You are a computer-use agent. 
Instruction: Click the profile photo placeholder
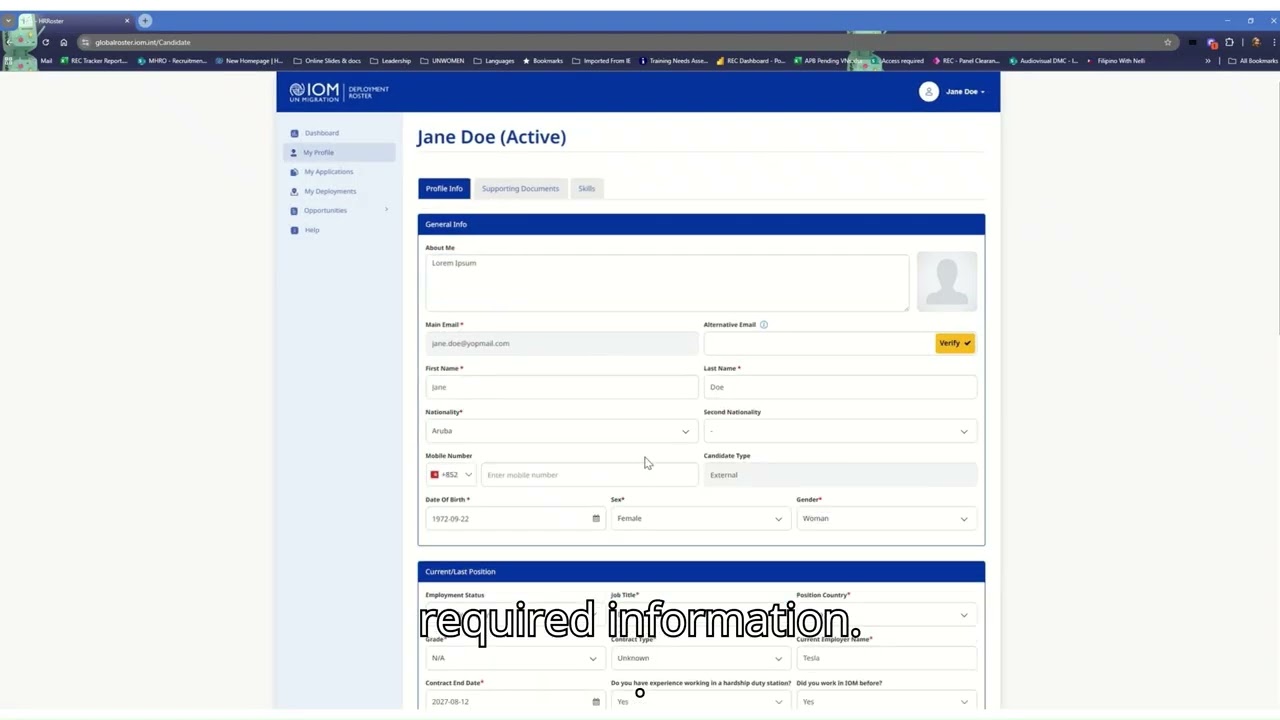(x=947, y=282)
